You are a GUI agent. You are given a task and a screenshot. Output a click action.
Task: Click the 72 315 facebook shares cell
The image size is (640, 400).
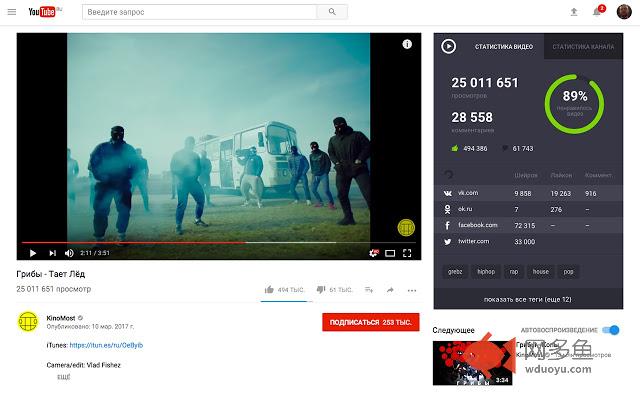[524, 226]
